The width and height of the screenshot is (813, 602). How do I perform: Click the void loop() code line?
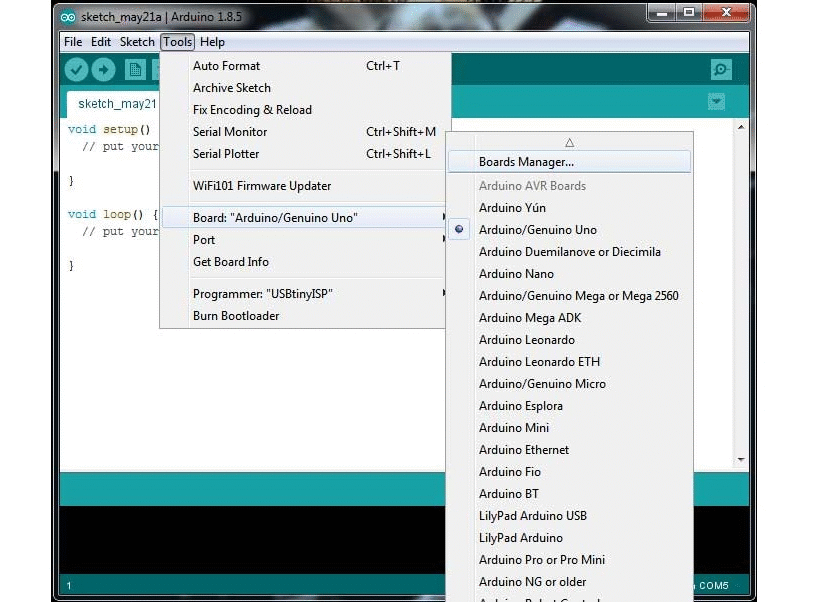point(113,214)
